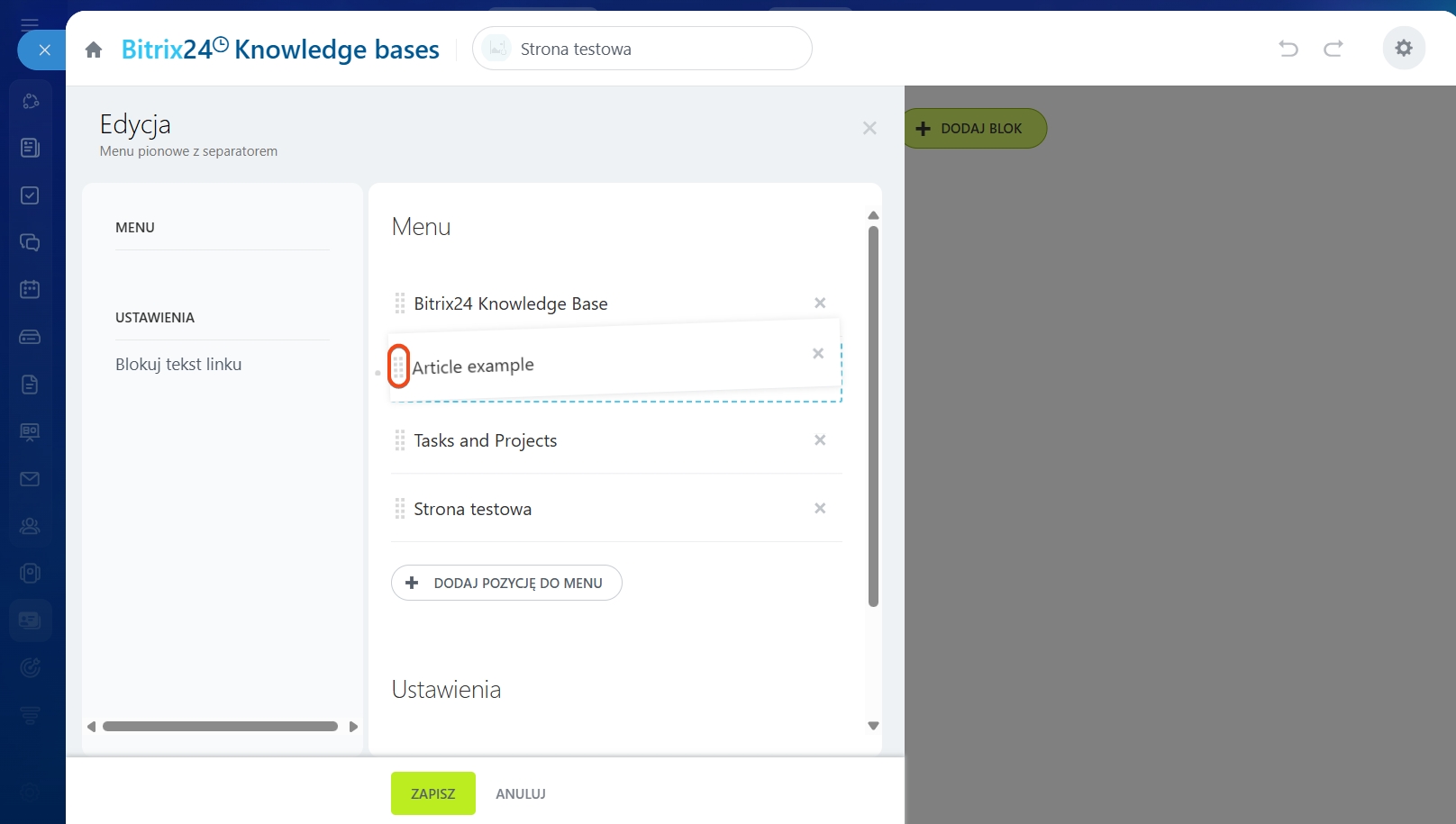The width and height of the screenshot is (1456, 824).
Task: Click left arrow of sidebar horizontal scrollbar
Action: 91,727
